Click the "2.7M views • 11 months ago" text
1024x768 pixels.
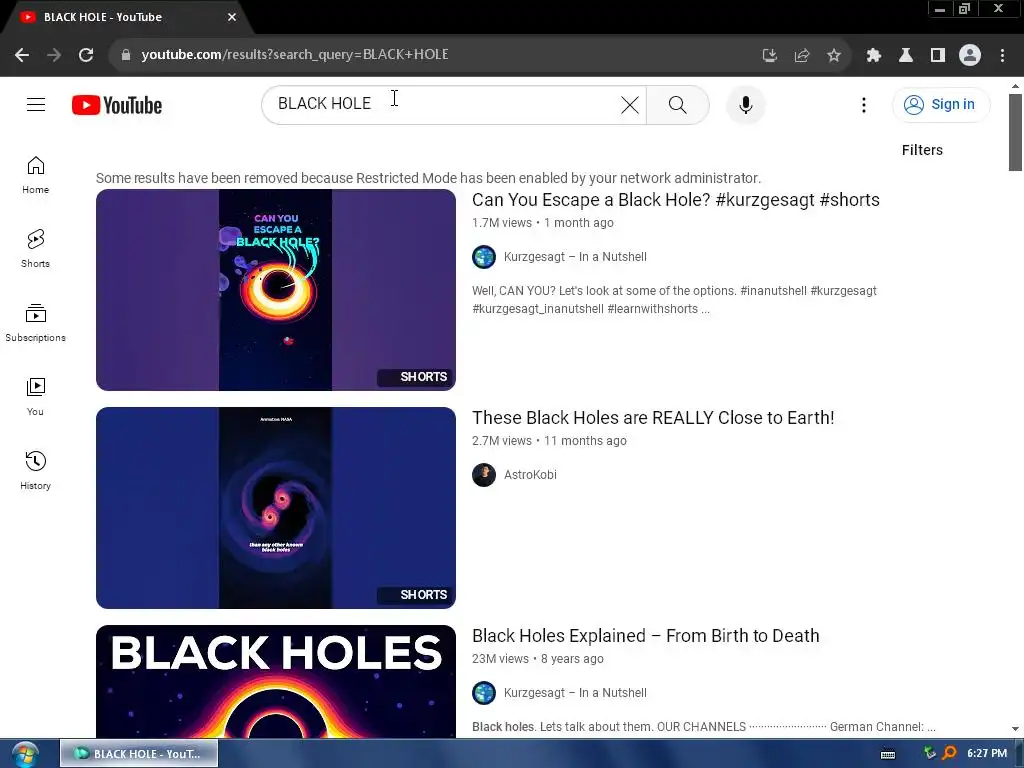[549, 441]
